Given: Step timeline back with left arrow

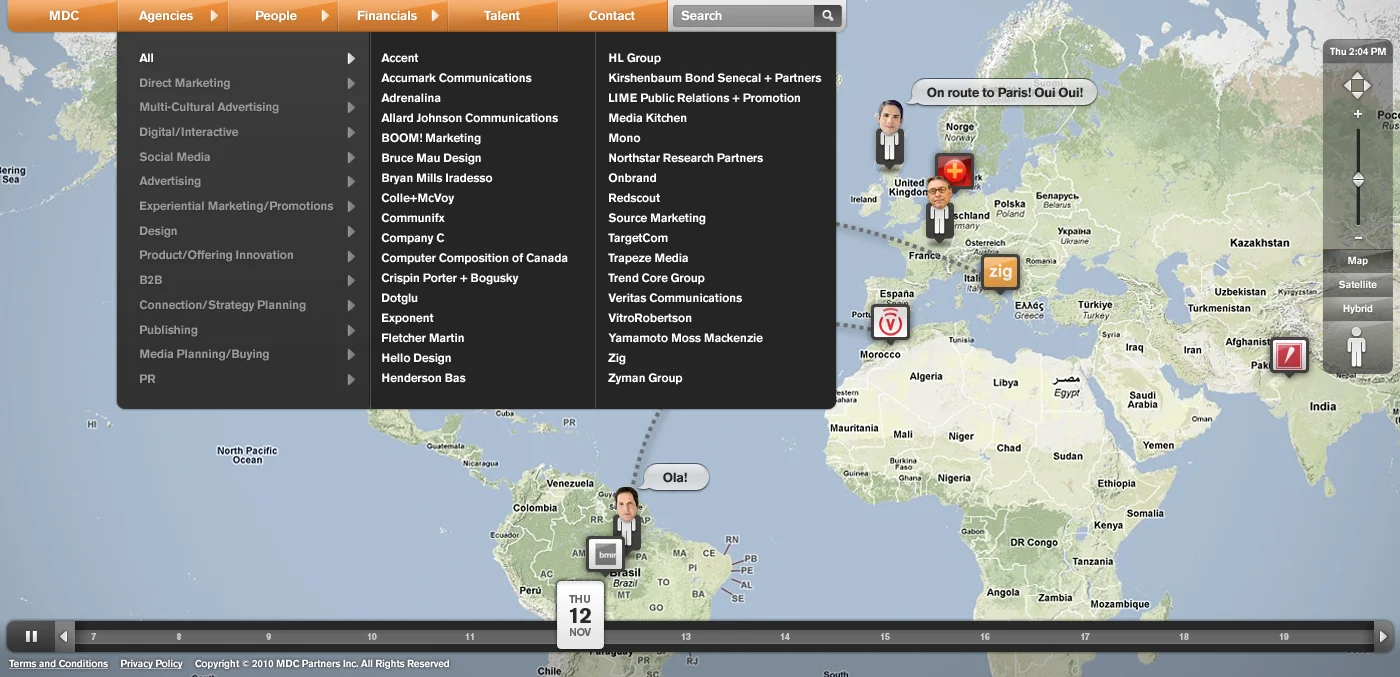Looking at the screenshot, I should pos(64,636).
